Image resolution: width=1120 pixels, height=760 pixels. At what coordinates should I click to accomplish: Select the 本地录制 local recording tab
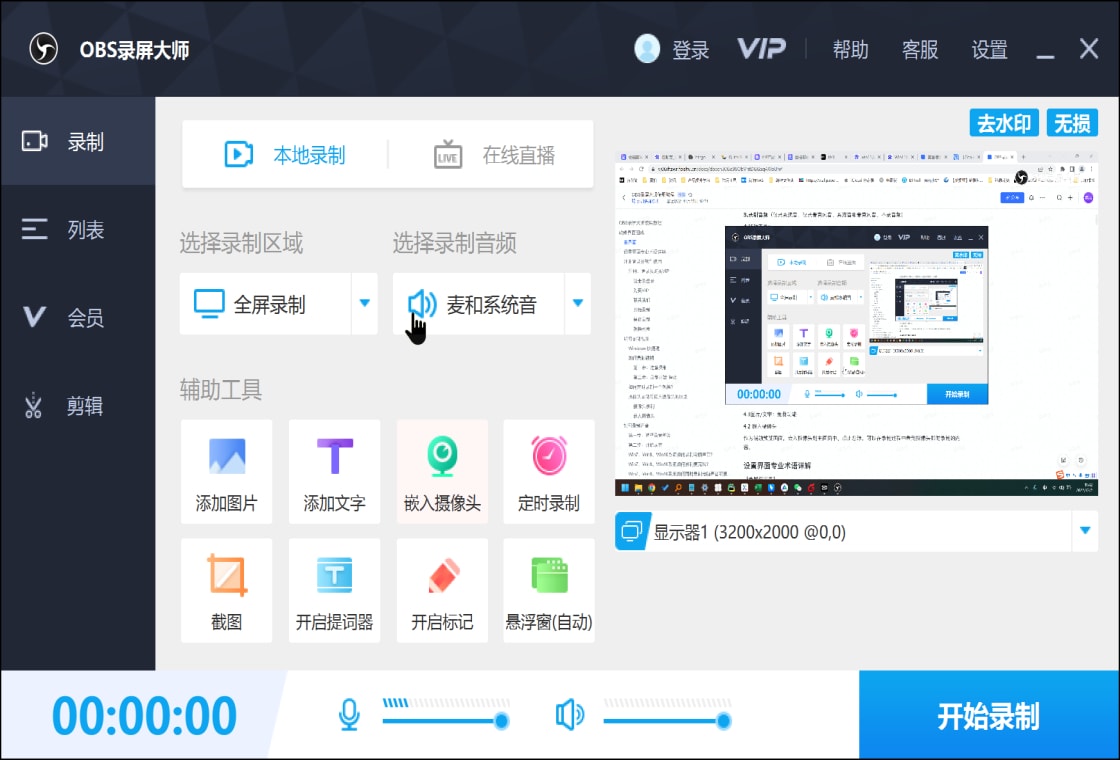point(284,155)
